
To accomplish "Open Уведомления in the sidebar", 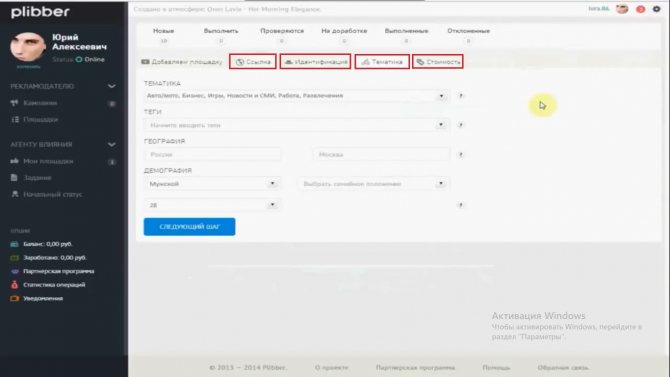I will (x=43, y=298).
